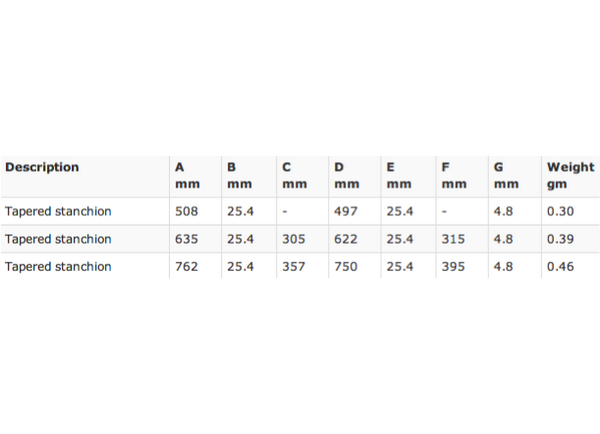The height and width of the screenshot is (434, 600).
Task: Select the 635 value in column A
Action: coord(186,239)
